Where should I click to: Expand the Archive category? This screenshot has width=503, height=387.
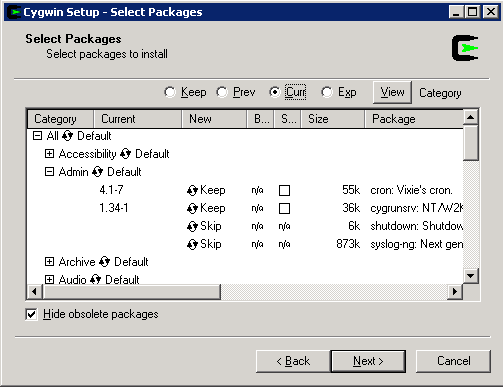click(49, 262)
